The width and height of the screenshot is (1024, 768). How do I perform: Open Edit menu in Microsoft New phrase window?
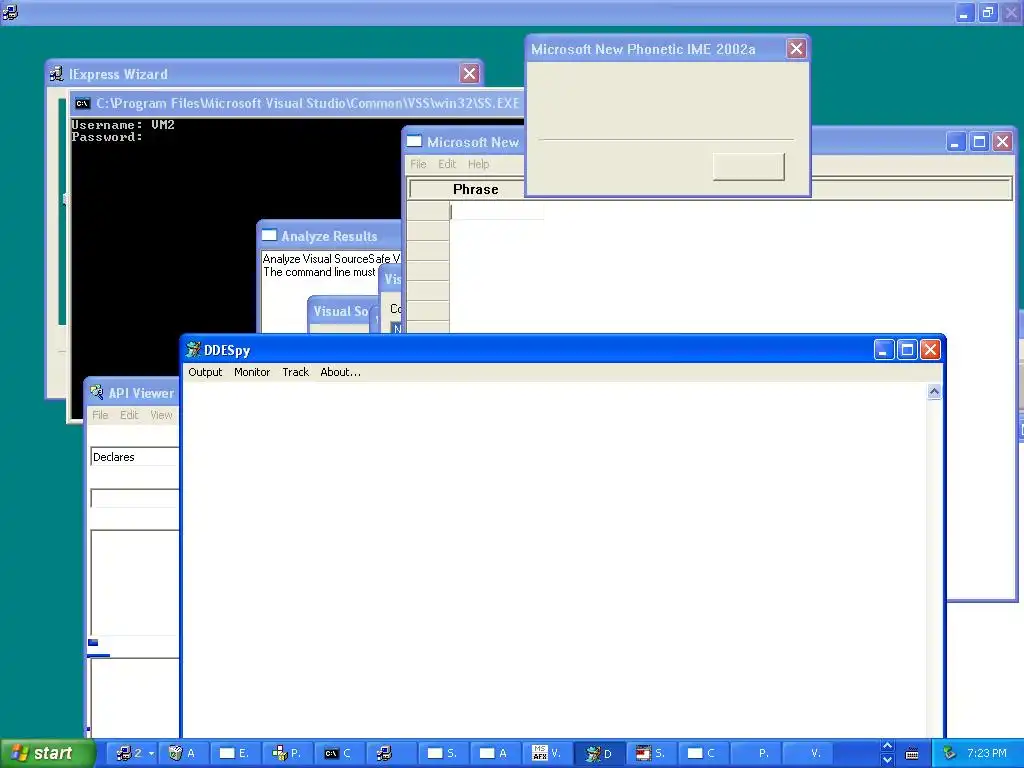coord(447,165)
